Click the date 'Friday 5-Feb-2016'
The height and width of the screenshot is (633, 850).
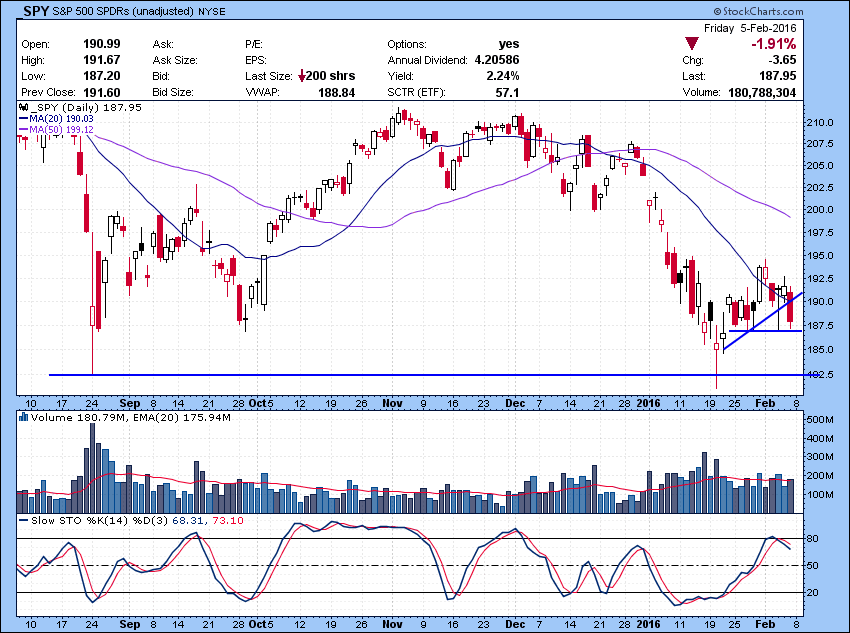[x=750, y=28]
